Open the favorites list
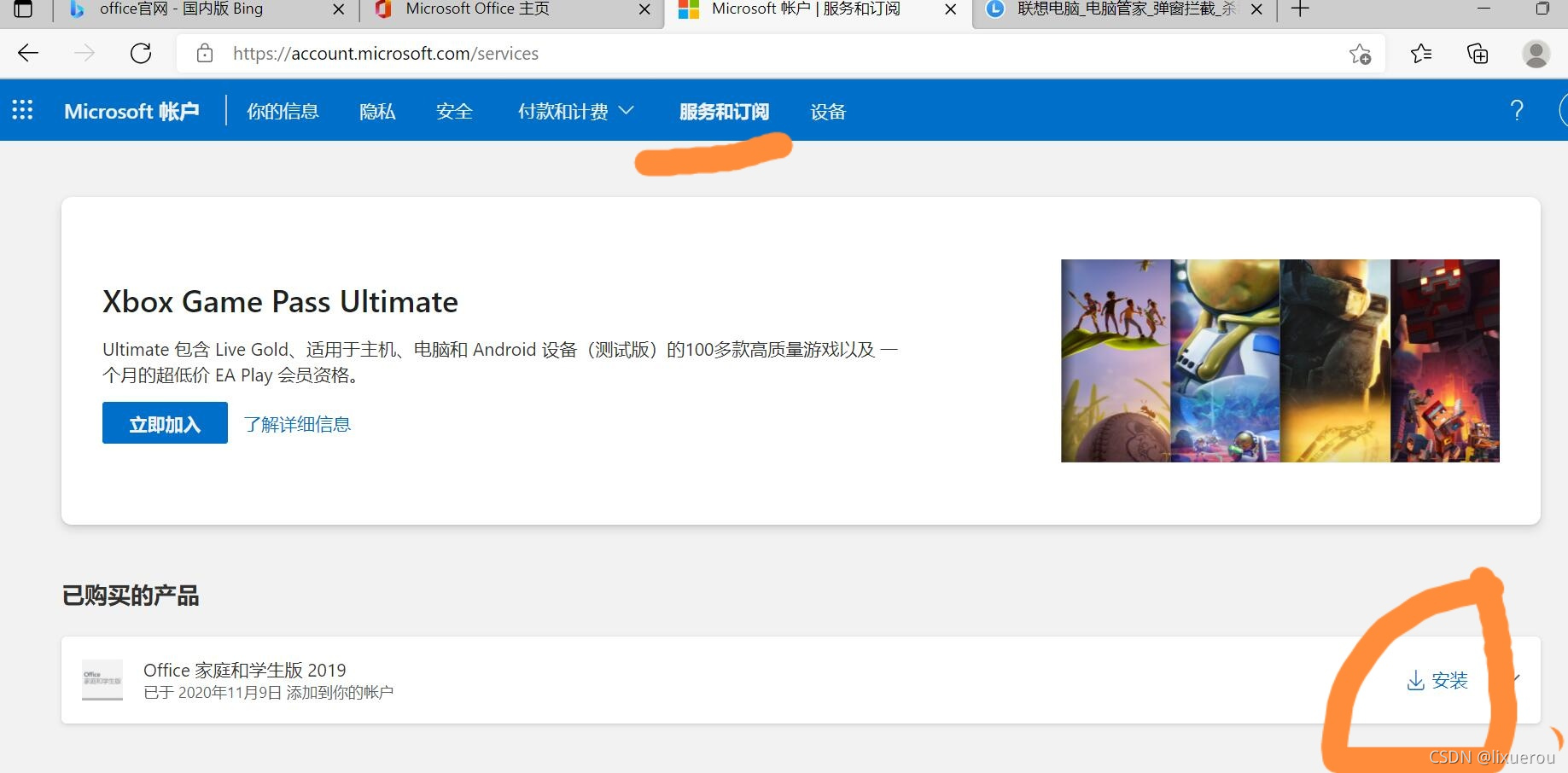 click(x=1421, y=54)
